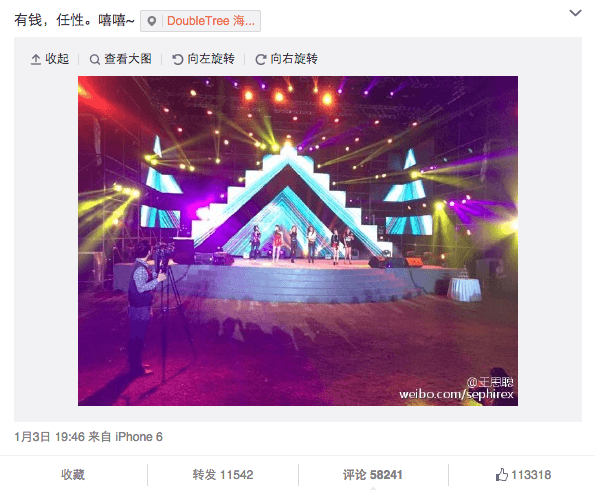Open the DoubleTree location tag
The height and width of the screenshot is (490, 595).
point(200,21)
